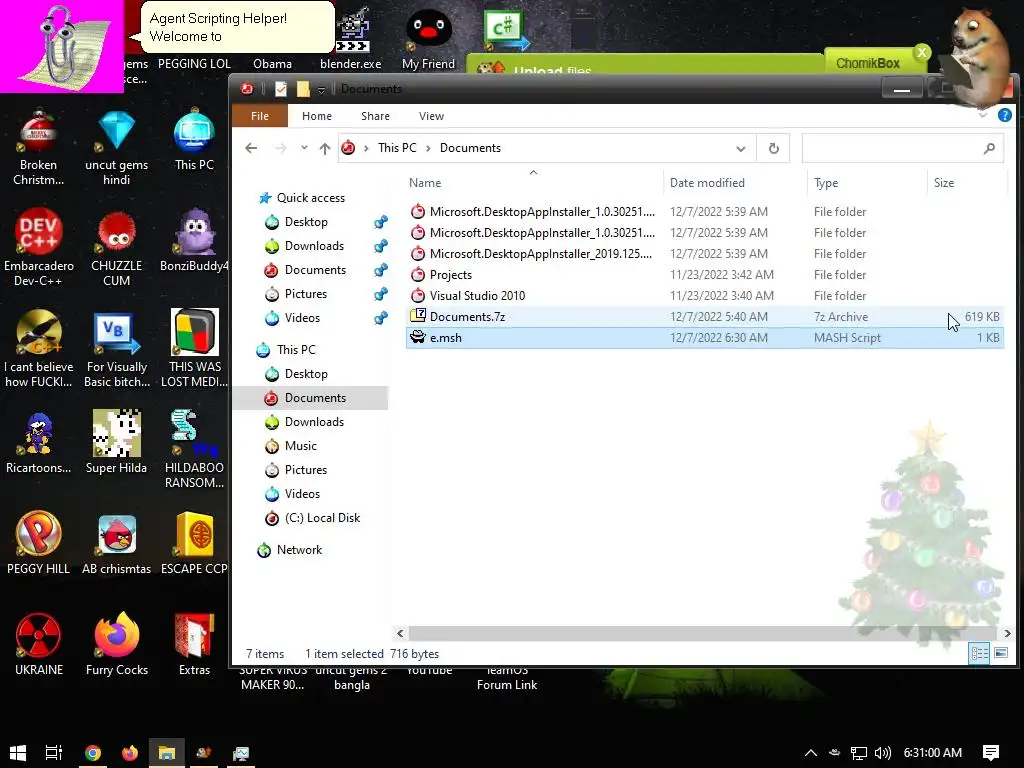Open This PC desktop icon
Screen dimensions: 1024x768
(x=194, y=140)
